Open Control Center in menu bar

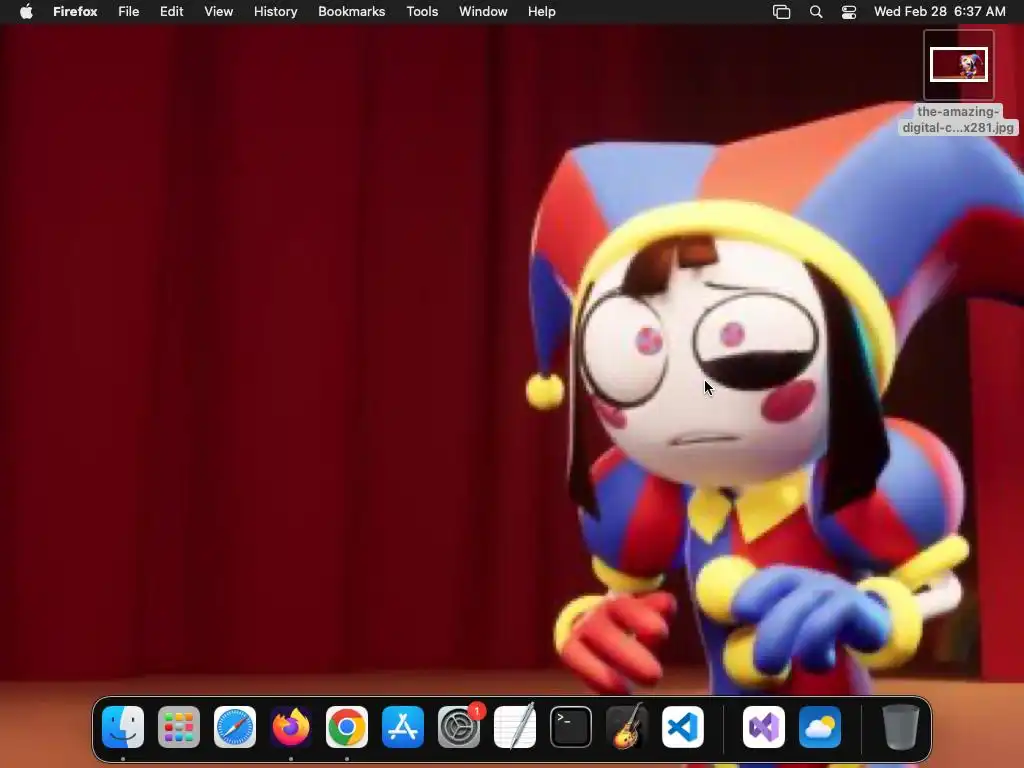point(849,12)
